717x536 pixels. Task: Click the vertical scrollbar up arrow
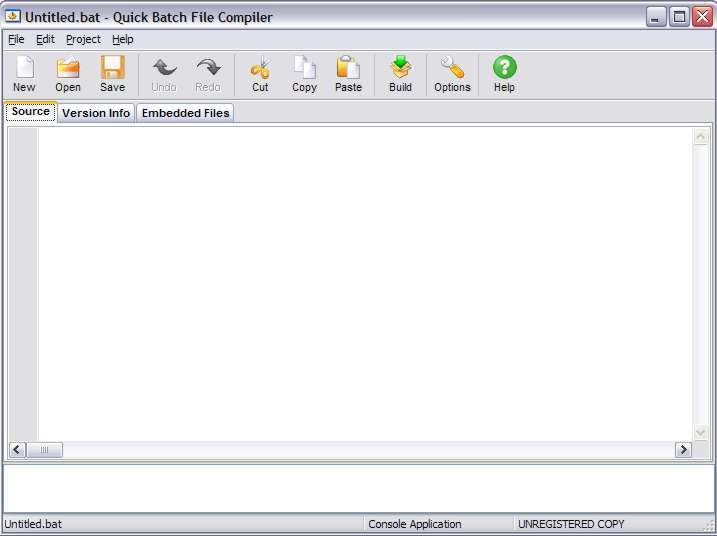701,136
